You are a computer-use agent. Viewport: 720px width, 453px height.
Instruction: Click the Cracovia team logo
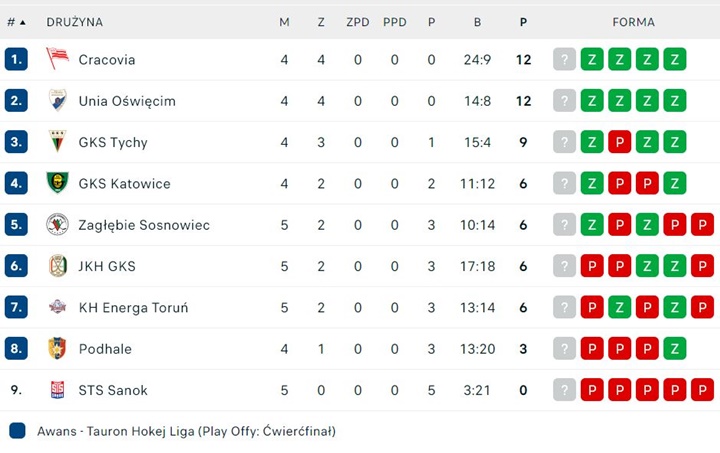[57, 59]
